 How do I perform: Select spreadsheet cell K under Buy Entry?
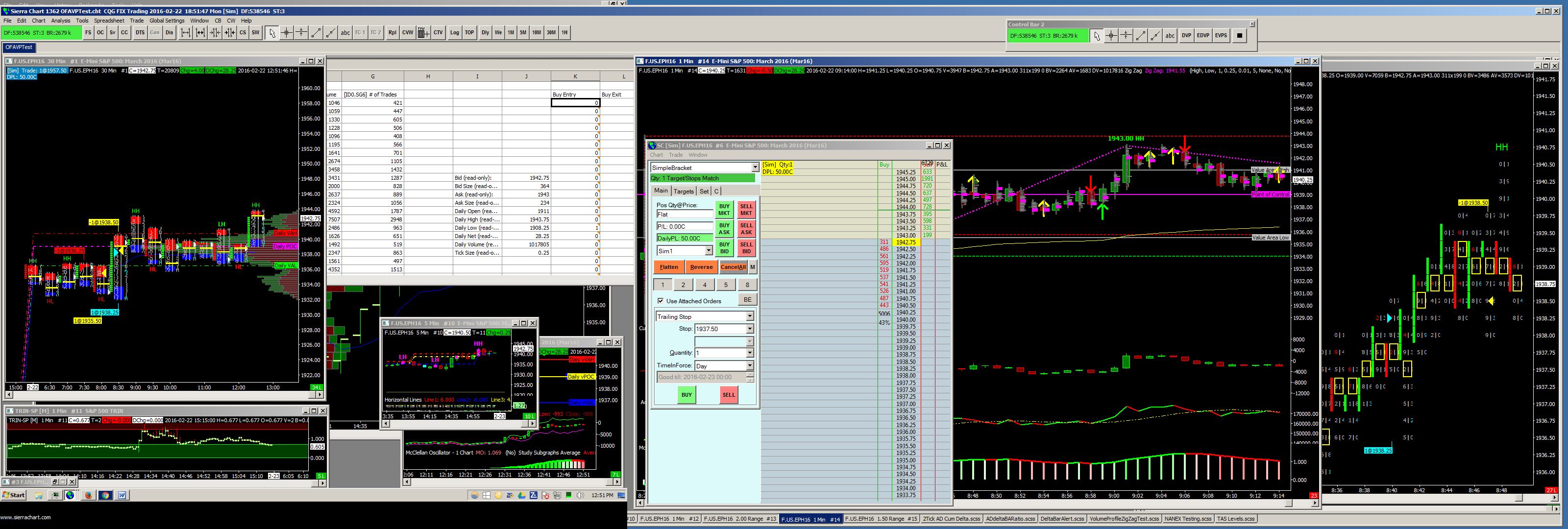coord(575,103)
